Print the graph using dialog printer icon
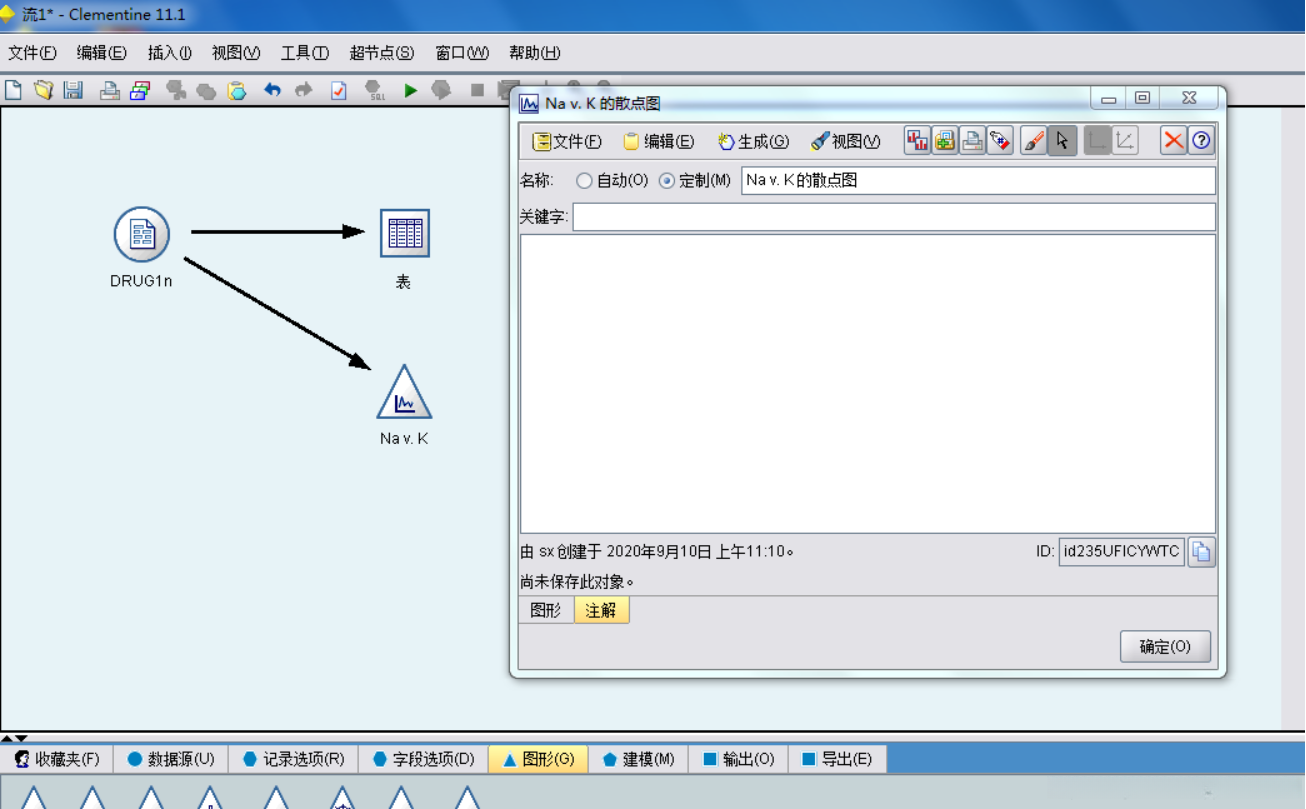1306x809 pixels. [972, 140]
